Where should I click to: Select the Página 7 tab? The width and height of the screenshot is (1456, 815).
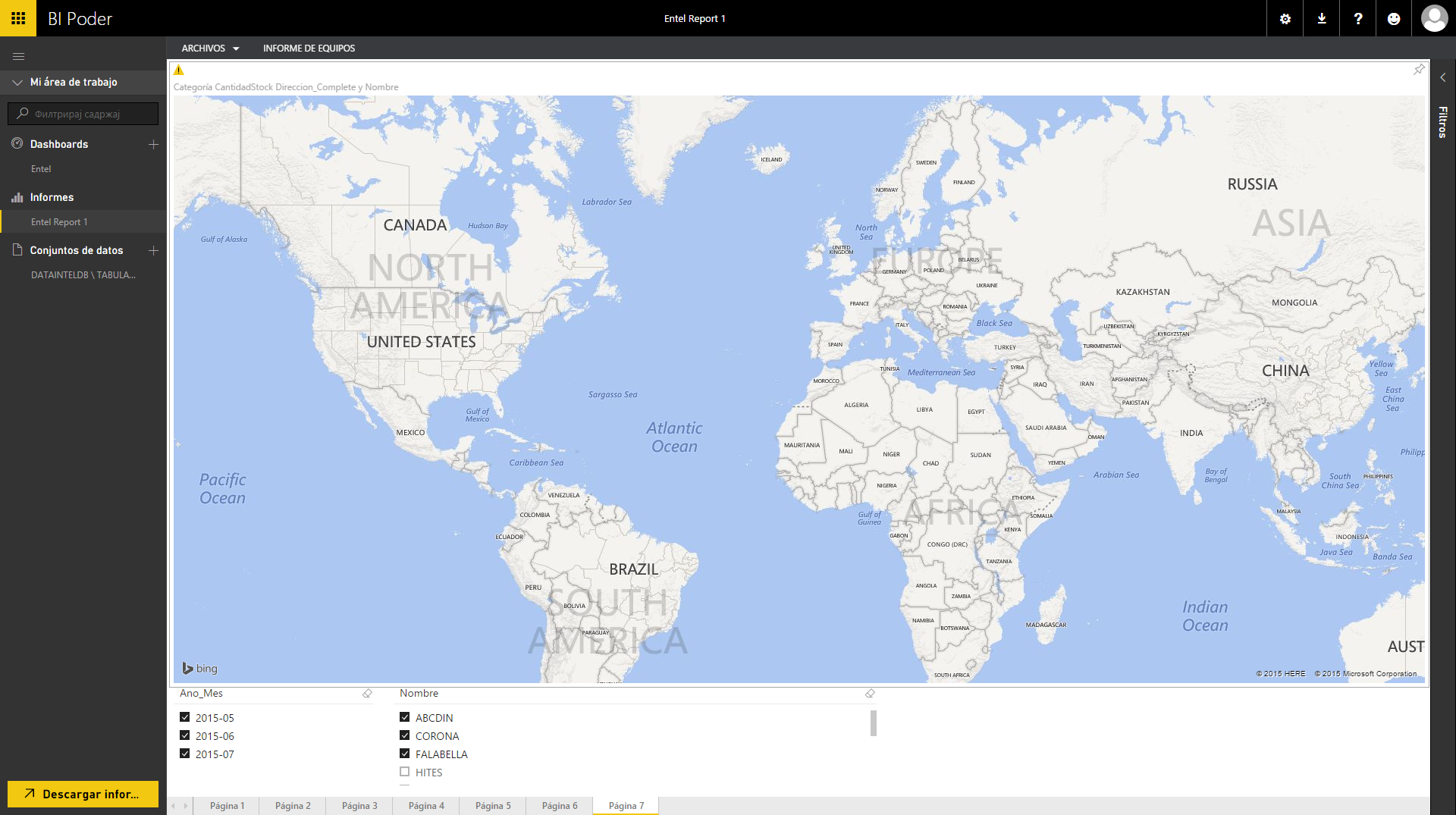click(x=626, y=806)
